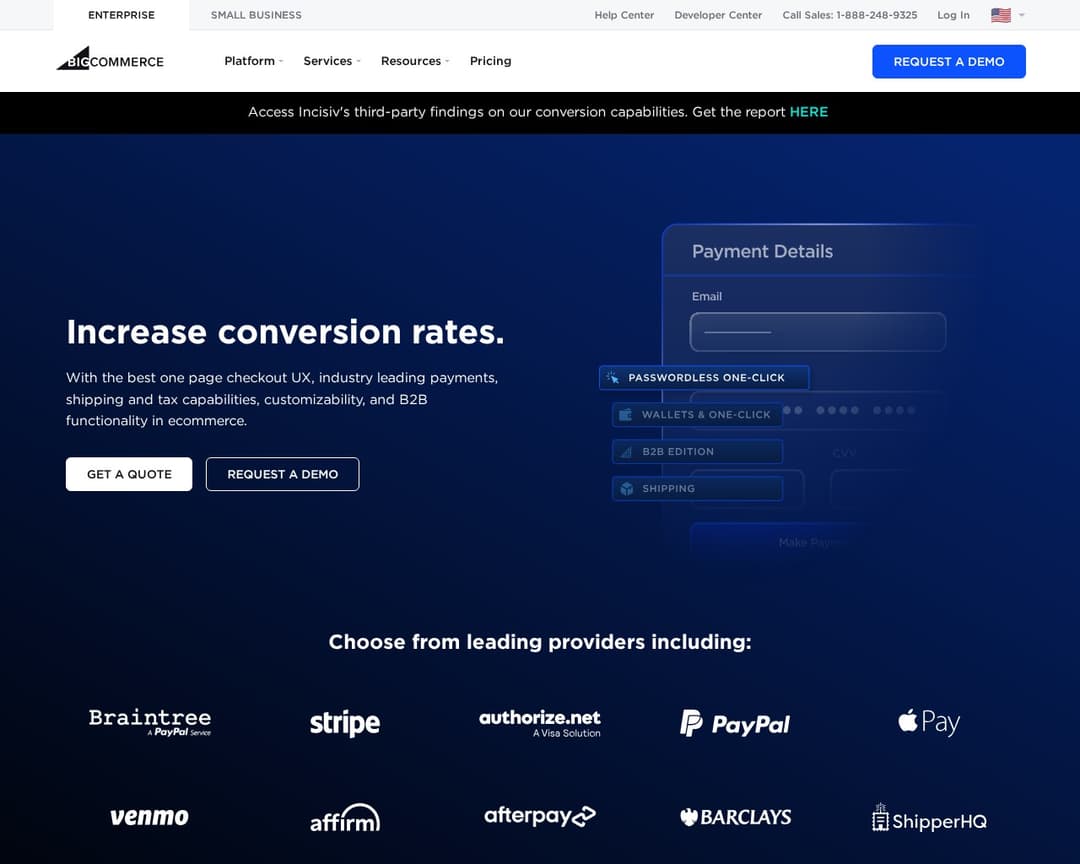
Task: Click the ShipperHQ logo
Action: 929,818
